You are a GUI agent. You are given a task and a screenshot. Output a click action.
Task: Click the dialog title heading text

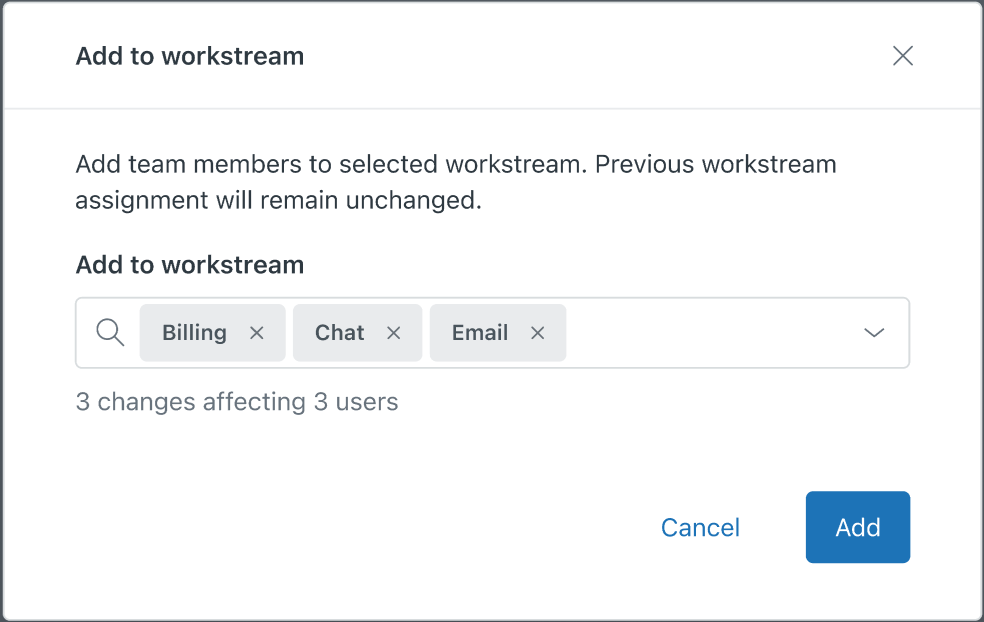tap(190, 56)
